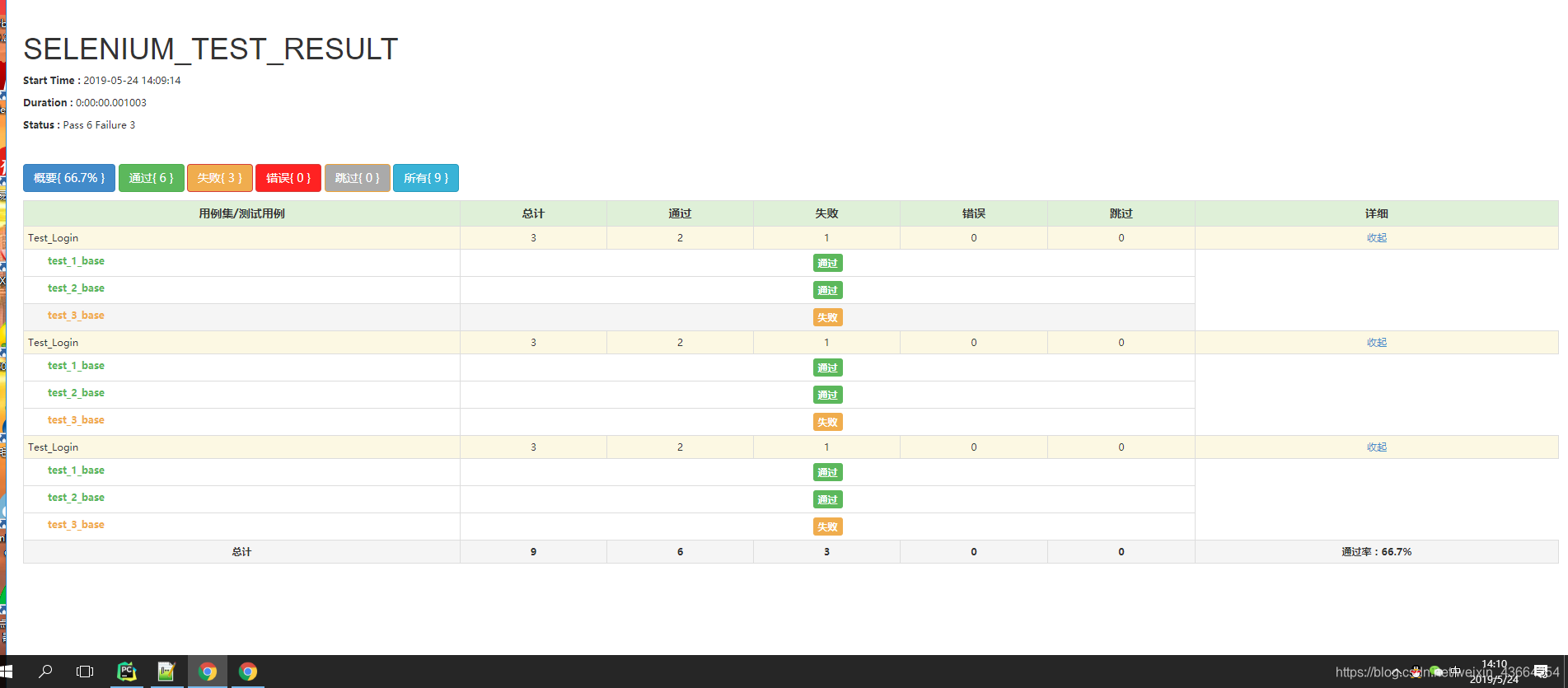Click the 错误 column header

click(974, 213)
